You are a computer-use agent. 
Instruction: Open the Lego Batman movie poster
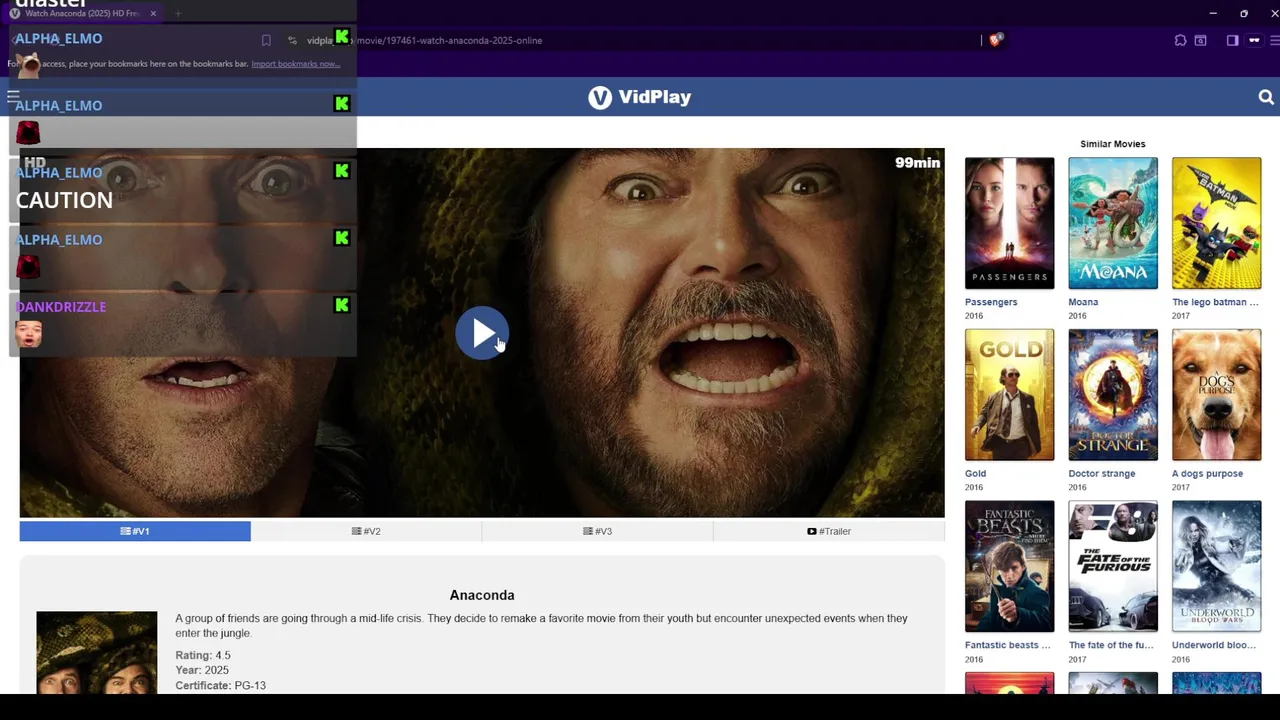point(1216,223)
